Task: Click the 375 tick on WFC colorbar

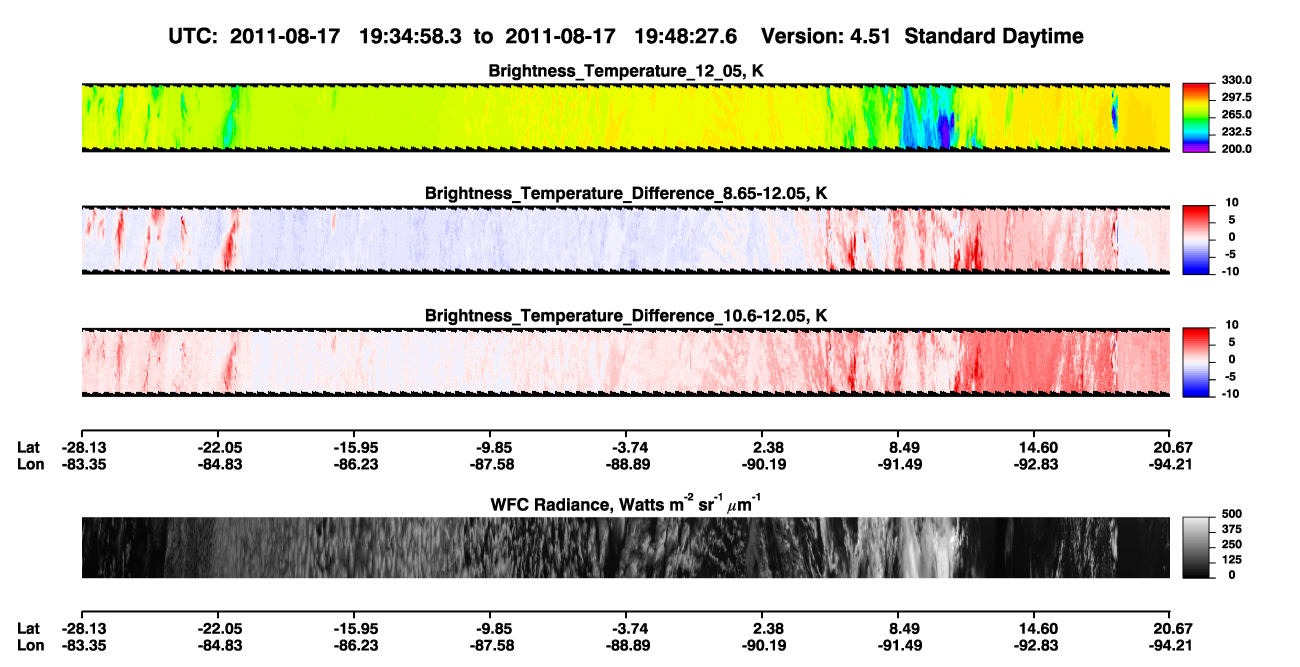Action: click(1232, 531)
